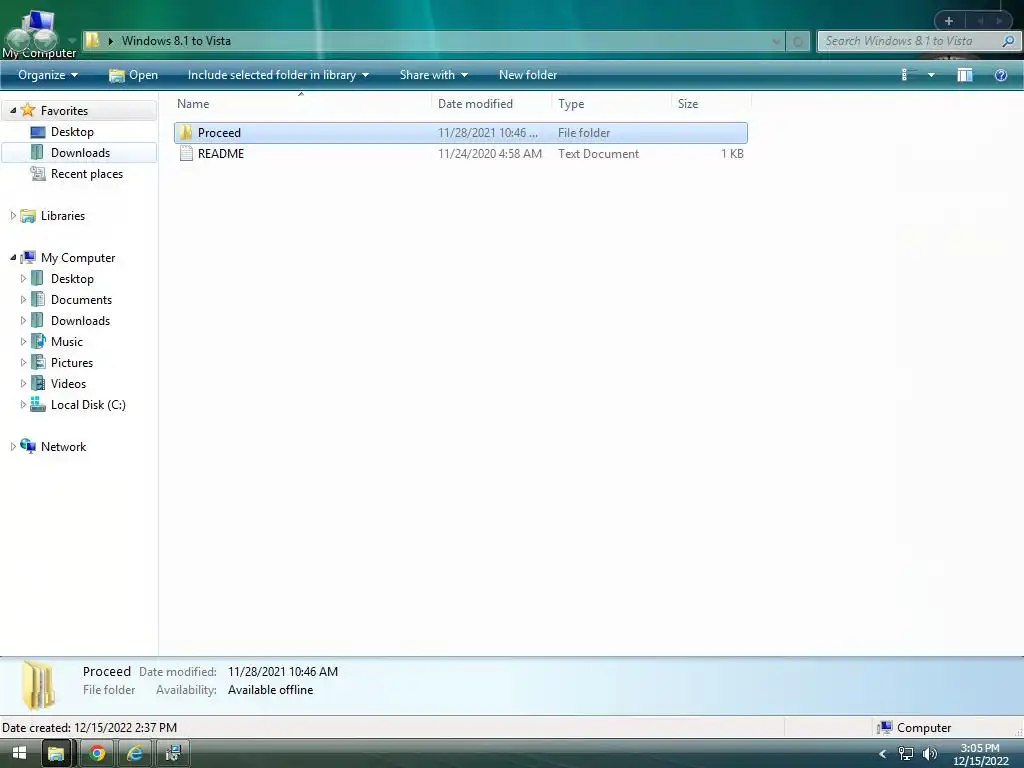
Task: Click the Pictures folder icon
Action: click(x=38, y=362)
